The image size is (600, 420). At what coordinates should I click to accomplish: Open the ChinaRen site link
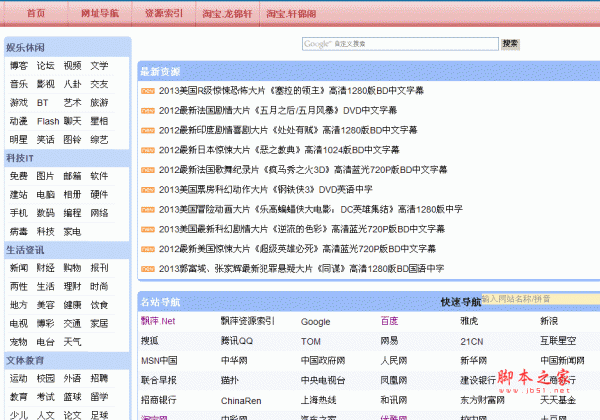241,401
